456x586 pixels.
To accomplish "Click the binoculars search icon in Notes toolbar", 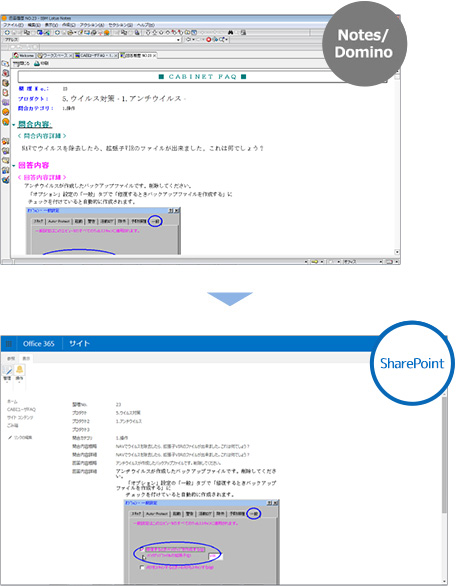I will point(231,33).
